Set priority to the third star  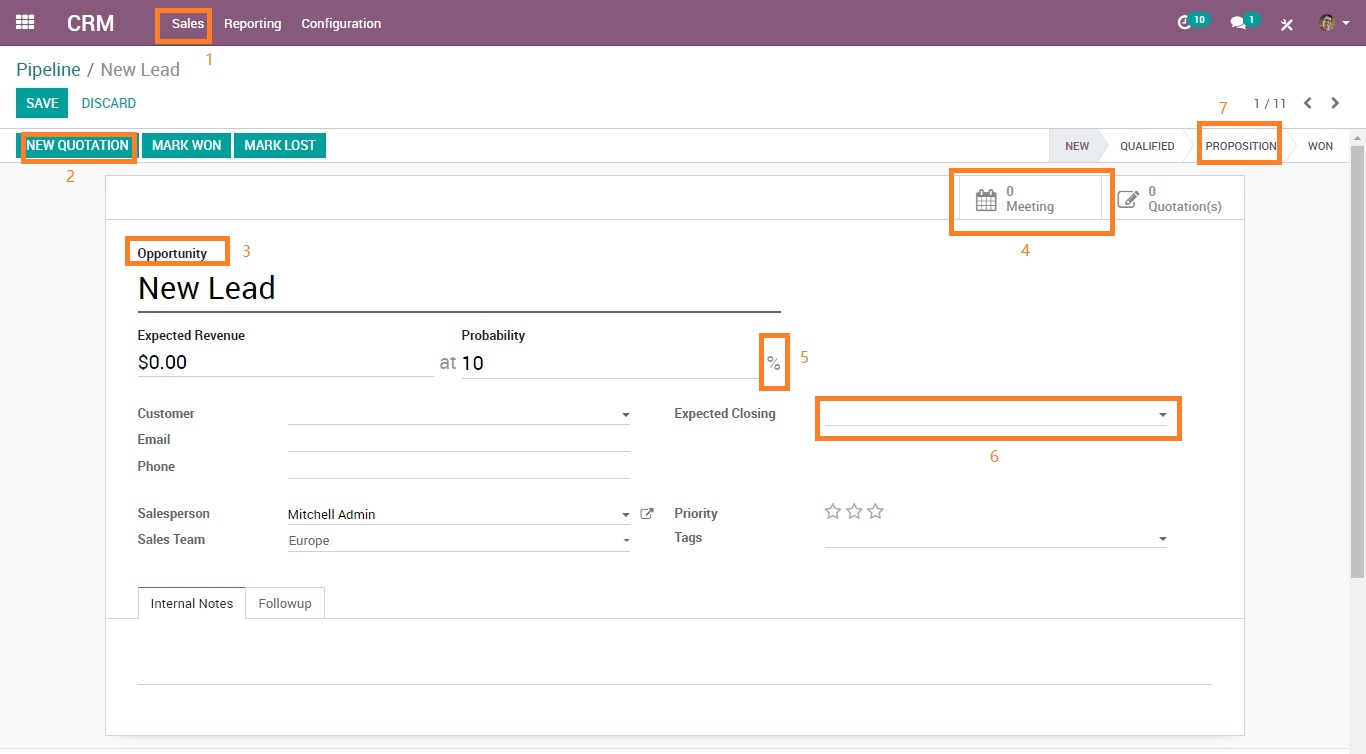[876, 512]
